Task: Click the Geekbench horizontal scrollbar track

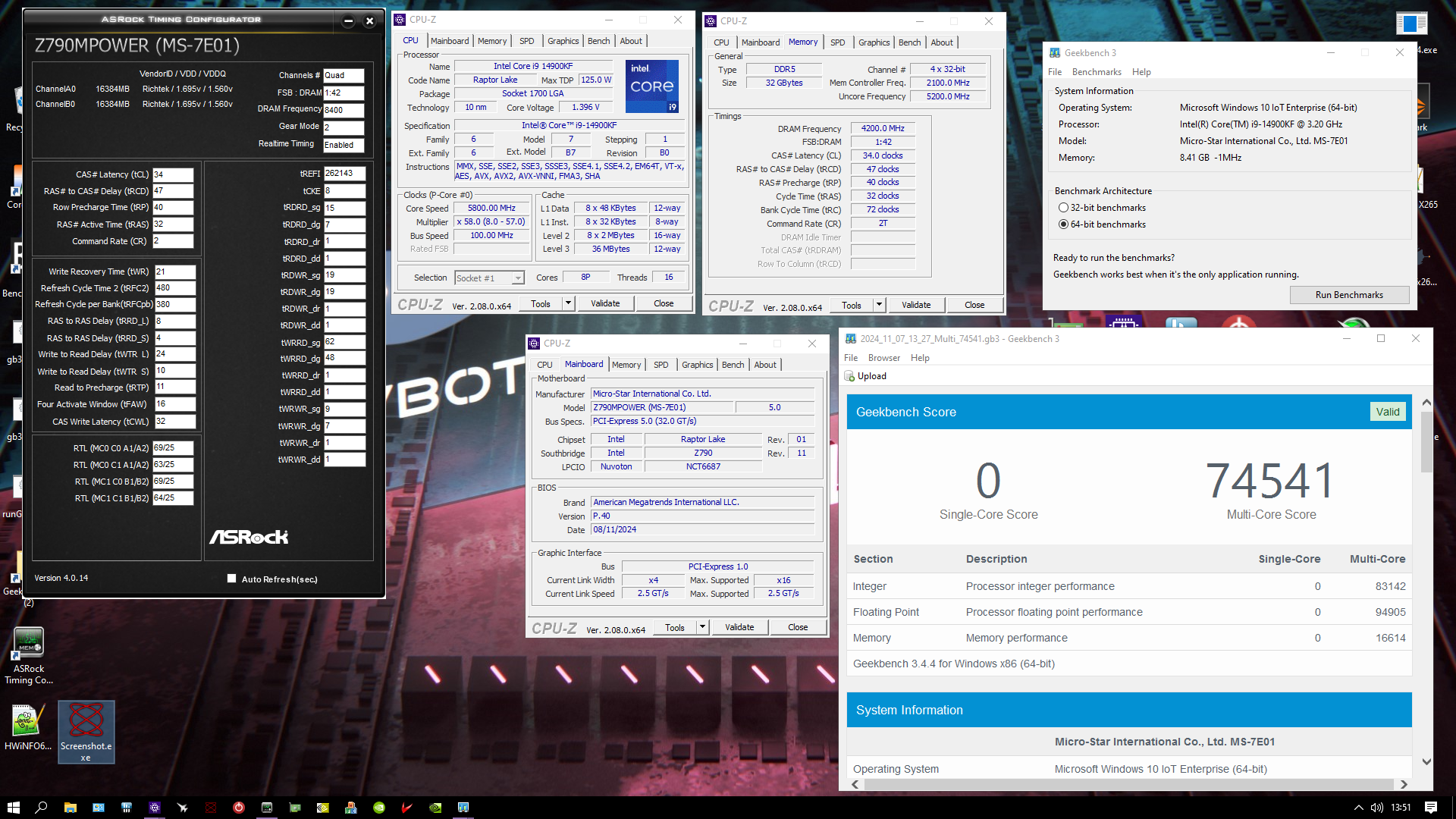Action: point(1128,784)
